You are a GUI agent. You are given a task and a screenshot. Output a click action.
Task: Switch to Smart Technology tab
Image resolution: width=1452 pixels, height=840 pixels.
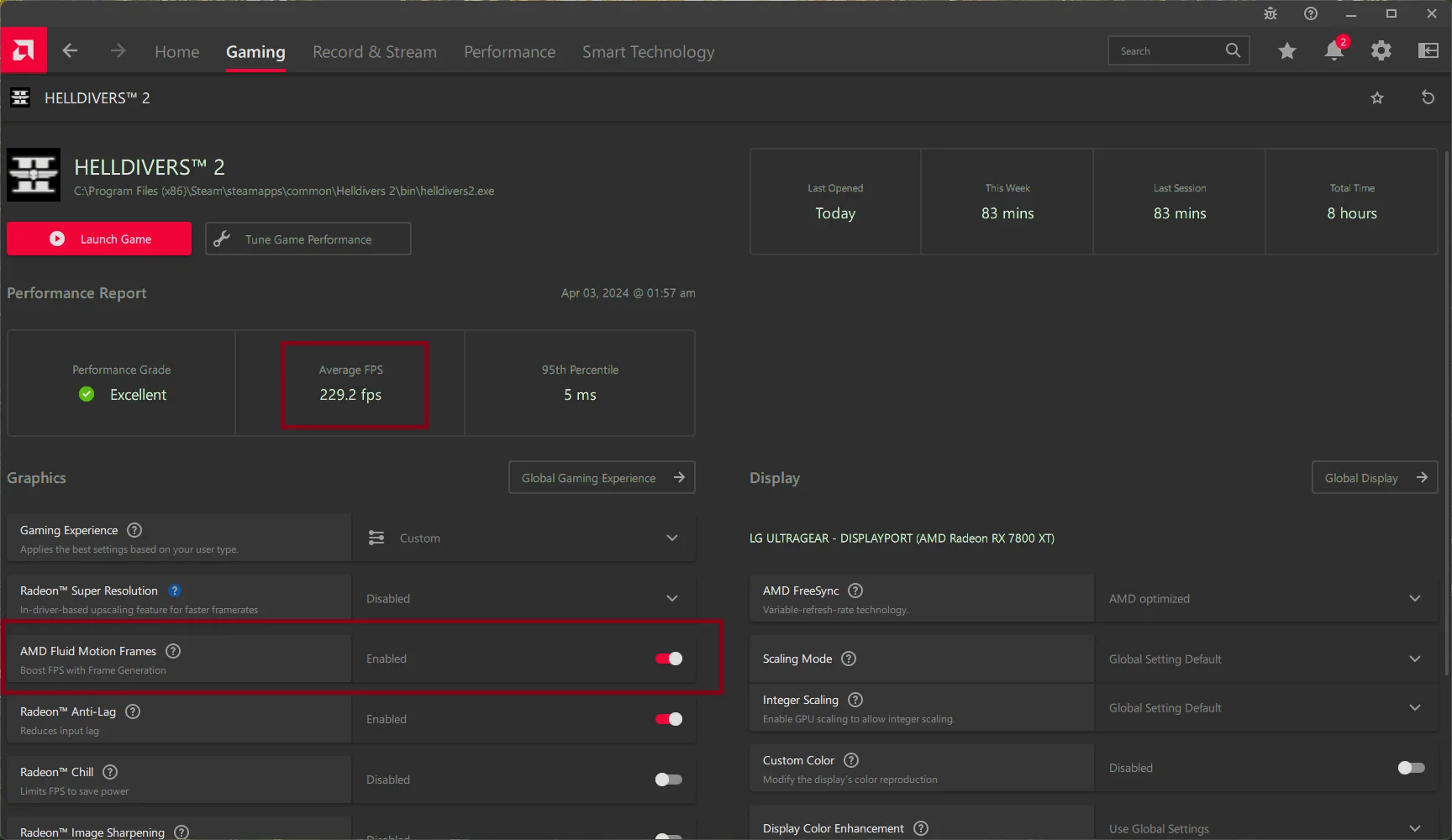coord(649,52)
